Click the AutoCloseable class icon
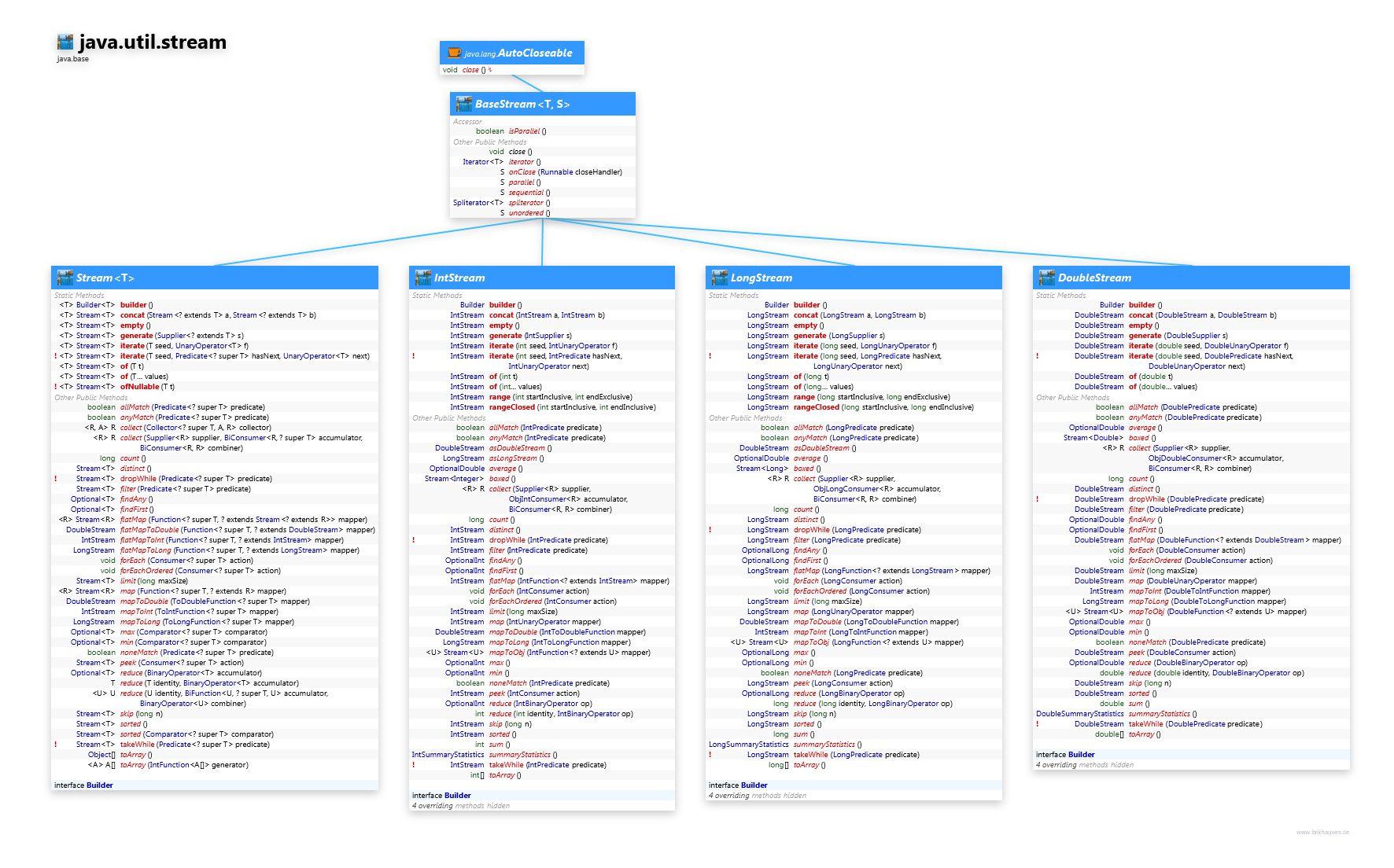The height and width of the screenshot is (868, 1394). point(454,53)
